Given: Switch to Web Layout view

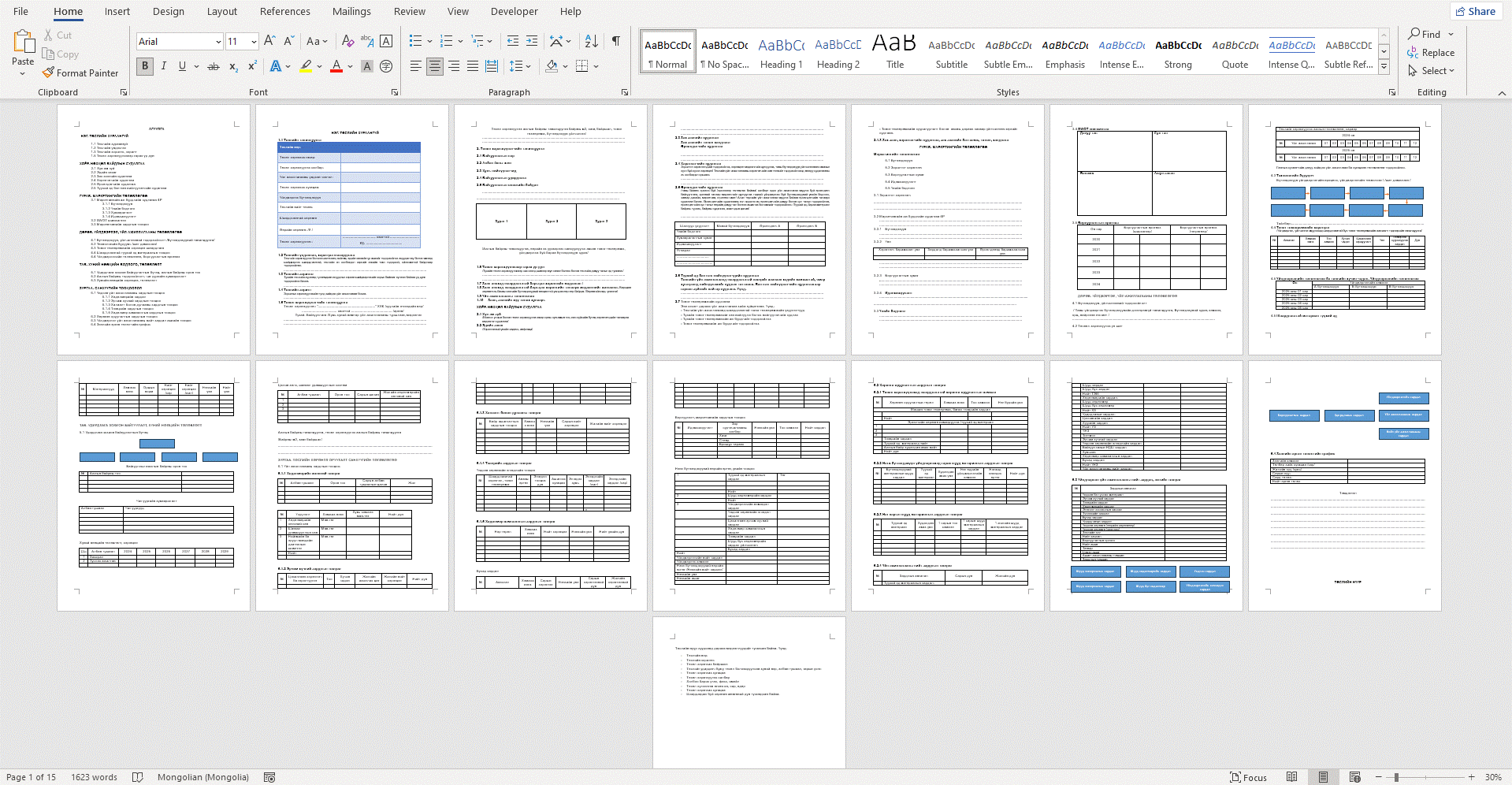Looking at the screenshot, I should point(1355,777).
